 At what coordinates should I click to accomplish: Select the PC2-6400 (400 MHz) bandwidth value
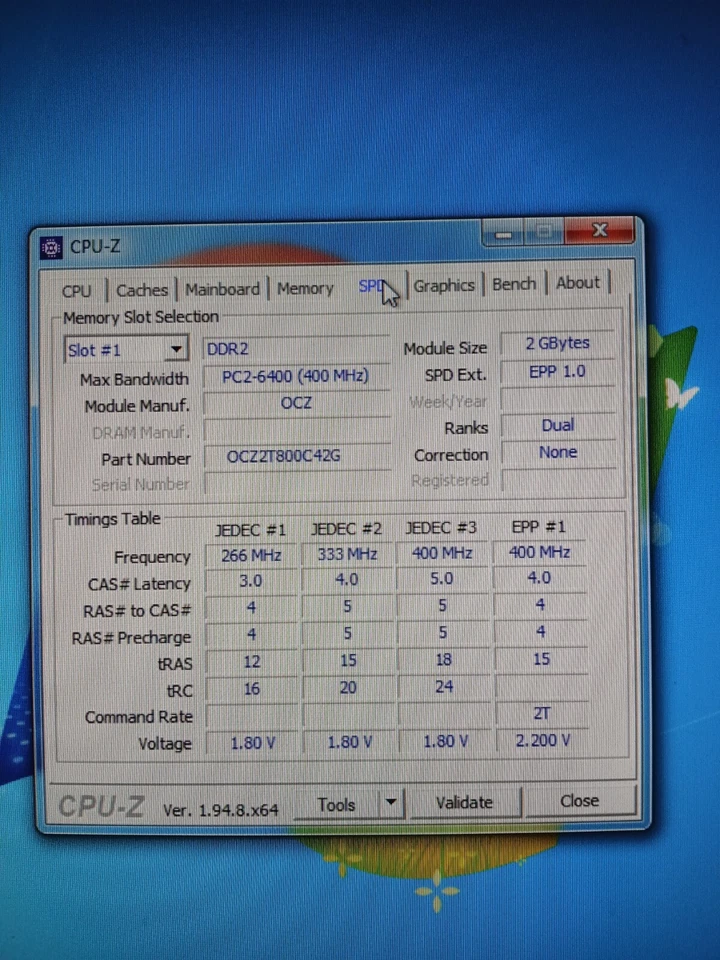[x=296, y=376]
